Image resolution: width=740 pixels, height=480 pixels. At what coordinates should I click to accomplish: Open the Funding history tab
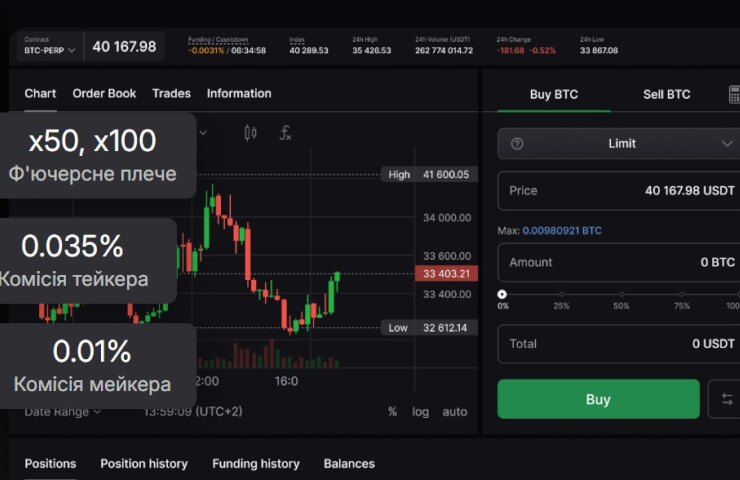(x=255, y=463)
